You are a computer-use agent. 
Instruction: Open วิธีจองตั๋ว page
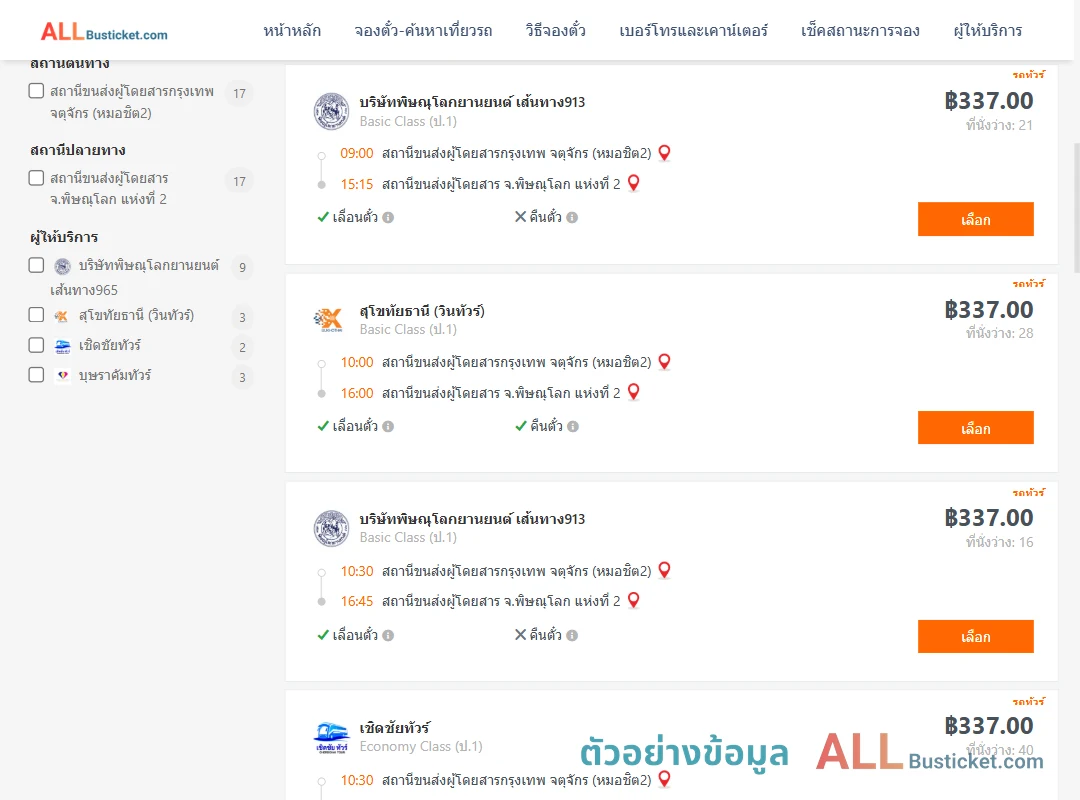pyautogui.click(x=555, y=31)
